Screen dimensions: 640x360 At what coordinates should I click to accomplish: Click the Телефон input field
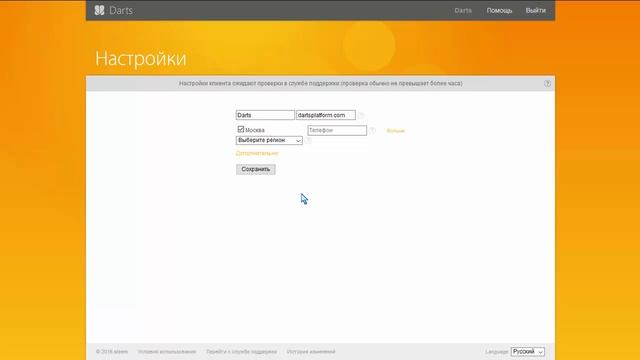click(337, 130)
